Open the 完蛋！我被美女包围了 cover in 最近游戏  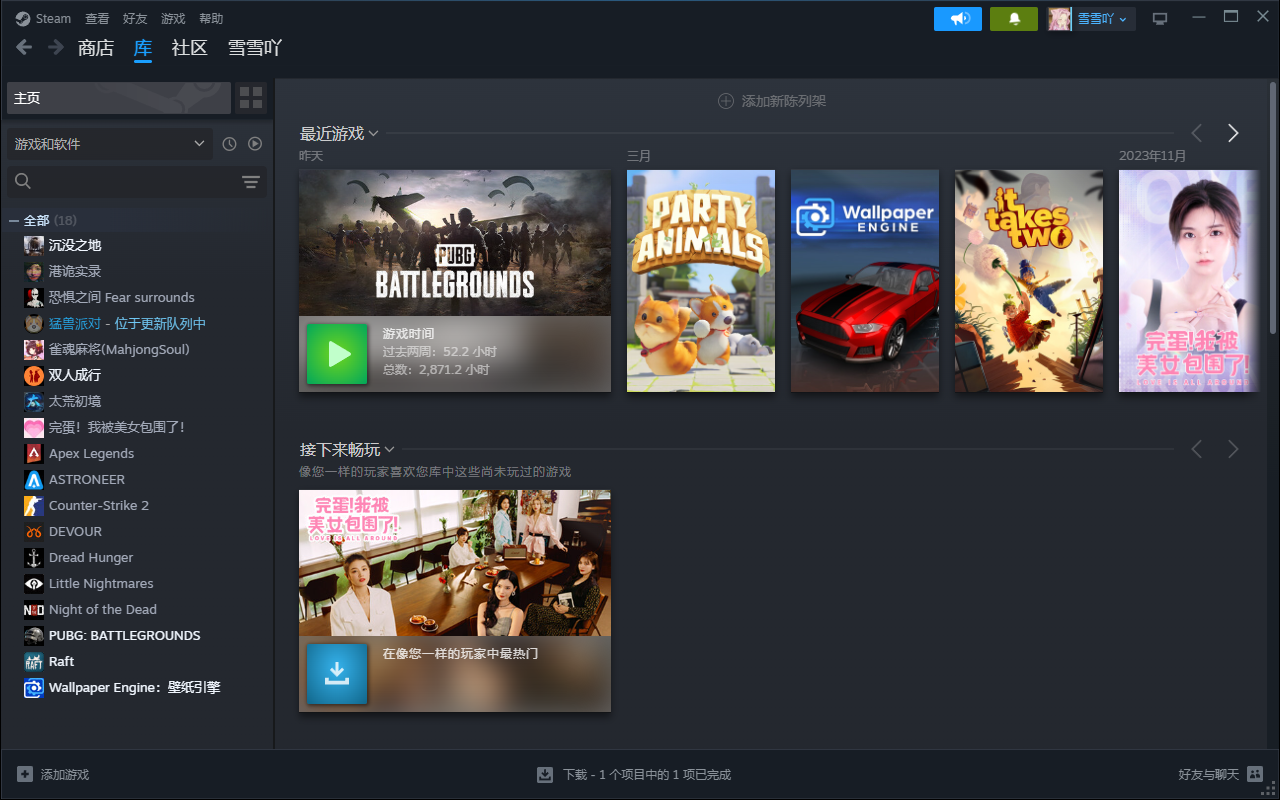[x=1189, y=281]
